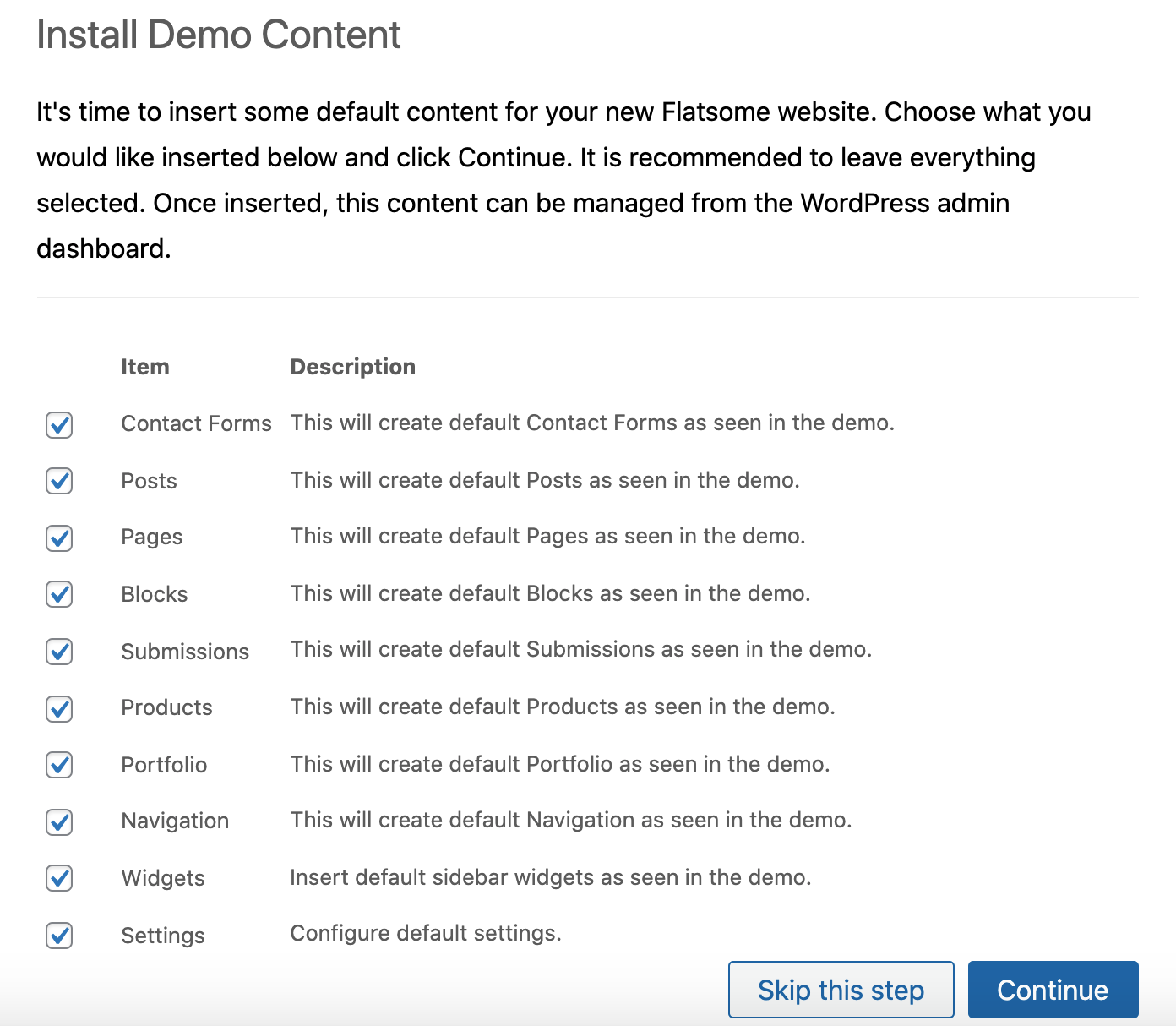Click the Install Demo Content heading
The width and height of the screenshot is (1176, 1026).
point(219,35)
